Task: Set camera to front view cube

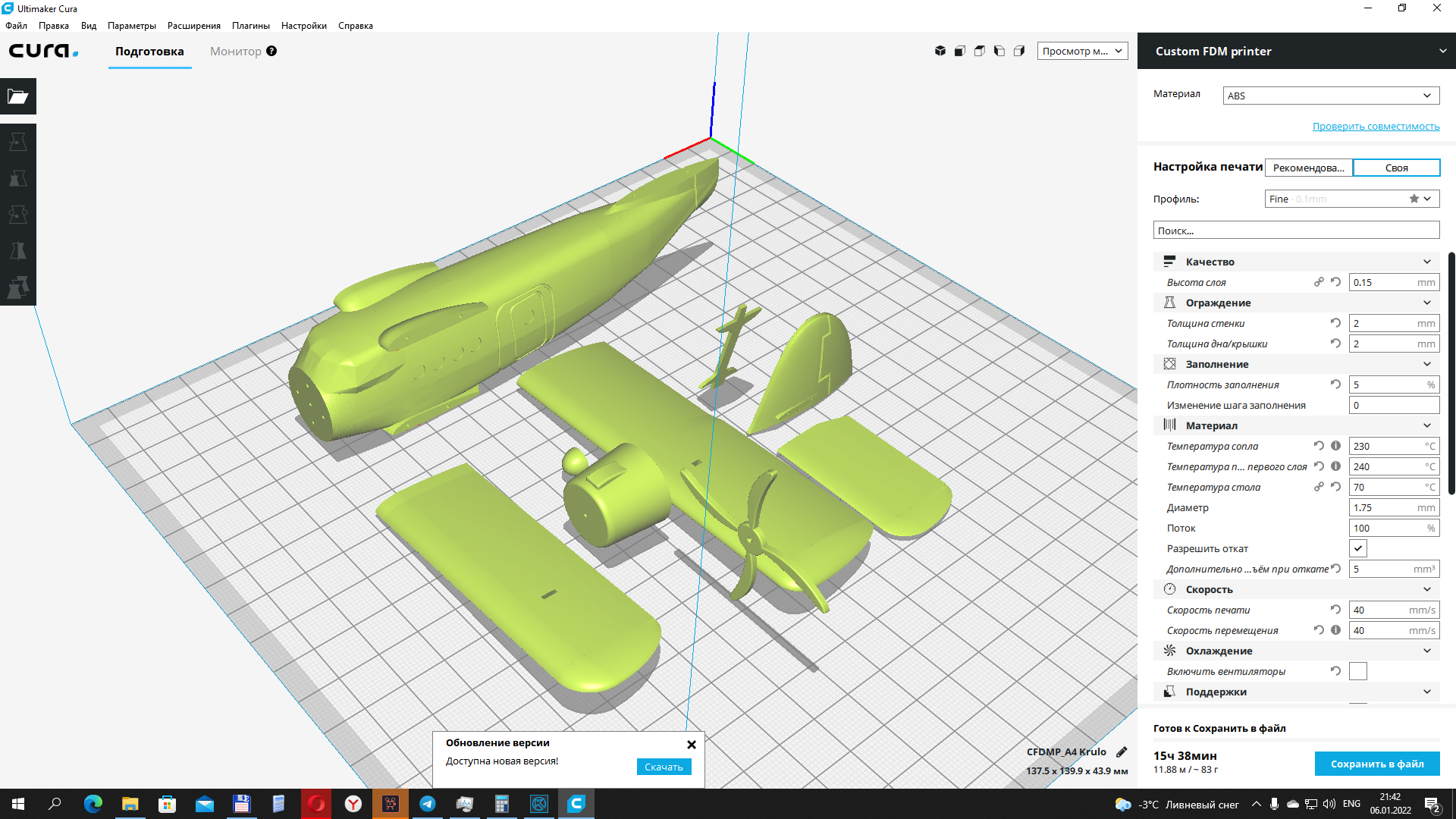Action: [960, 51]
